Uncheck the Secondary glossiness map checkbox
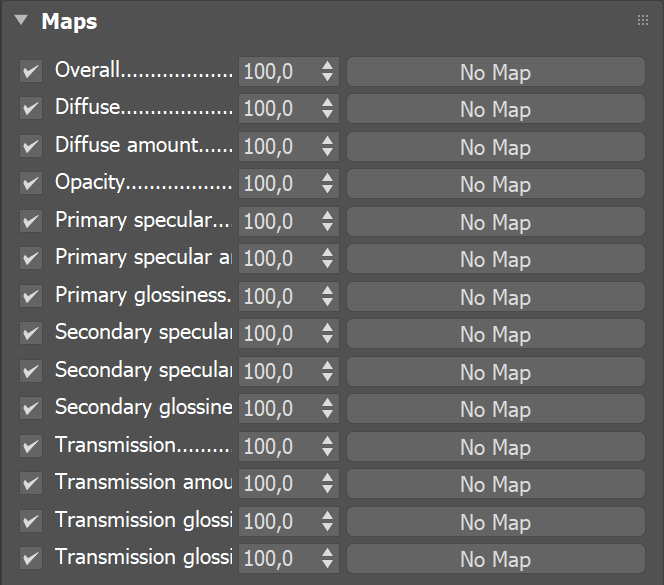Screen dimensions: 664x585 point(31,408)
